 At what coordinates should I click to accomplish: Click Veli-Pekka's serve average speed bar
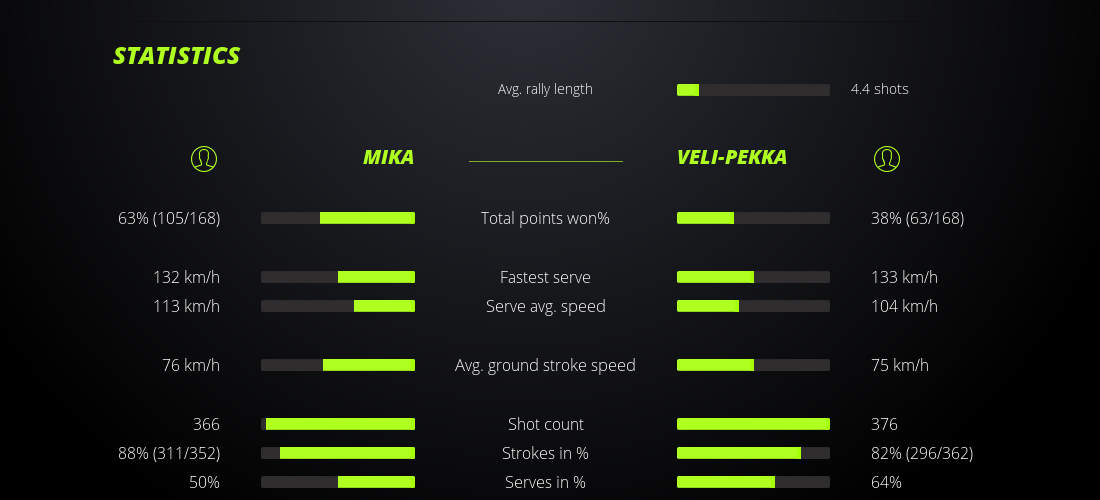point(753,306)
